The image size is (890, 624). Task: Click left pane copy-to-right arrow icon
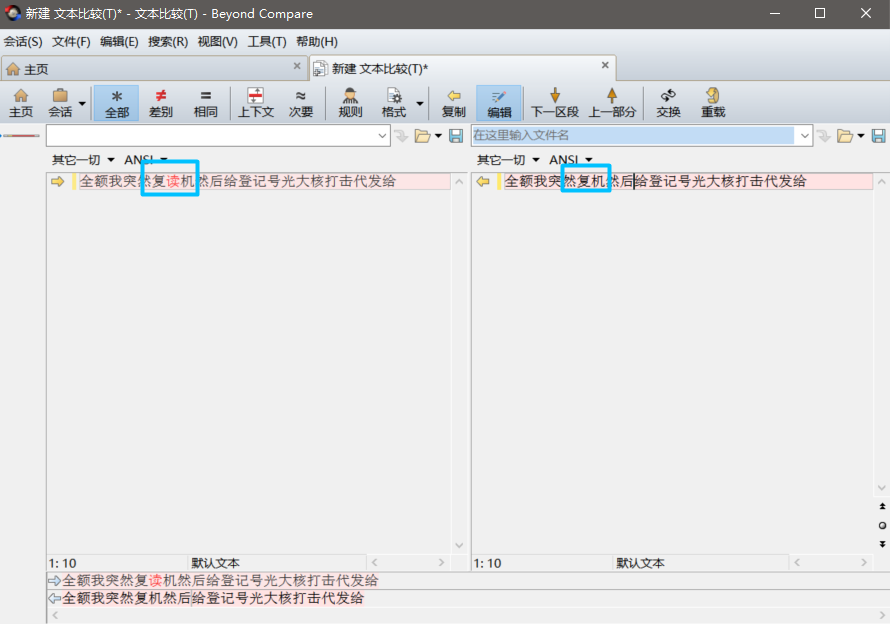(57, 182)
